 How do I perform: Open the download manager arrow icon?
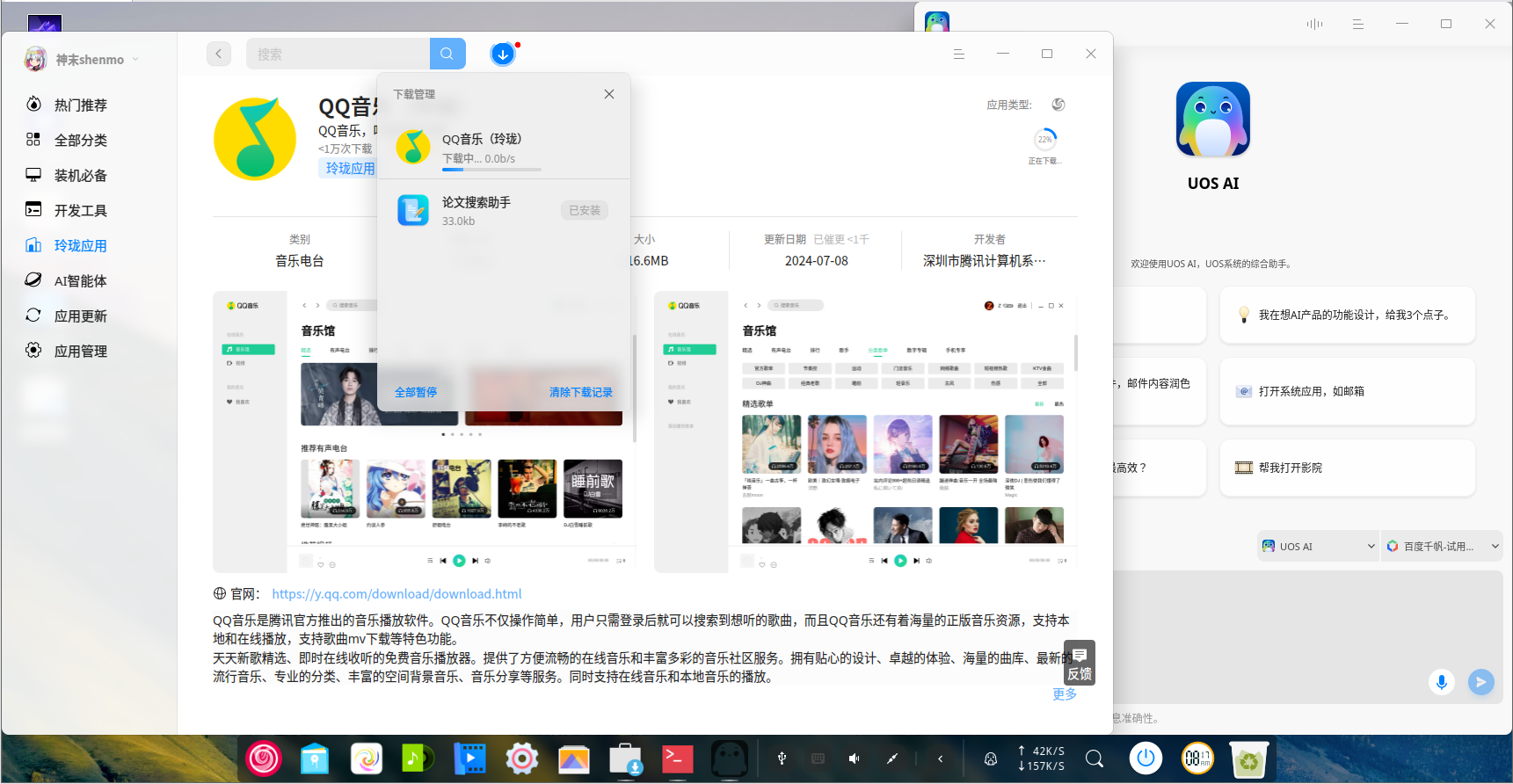[502, 54]
